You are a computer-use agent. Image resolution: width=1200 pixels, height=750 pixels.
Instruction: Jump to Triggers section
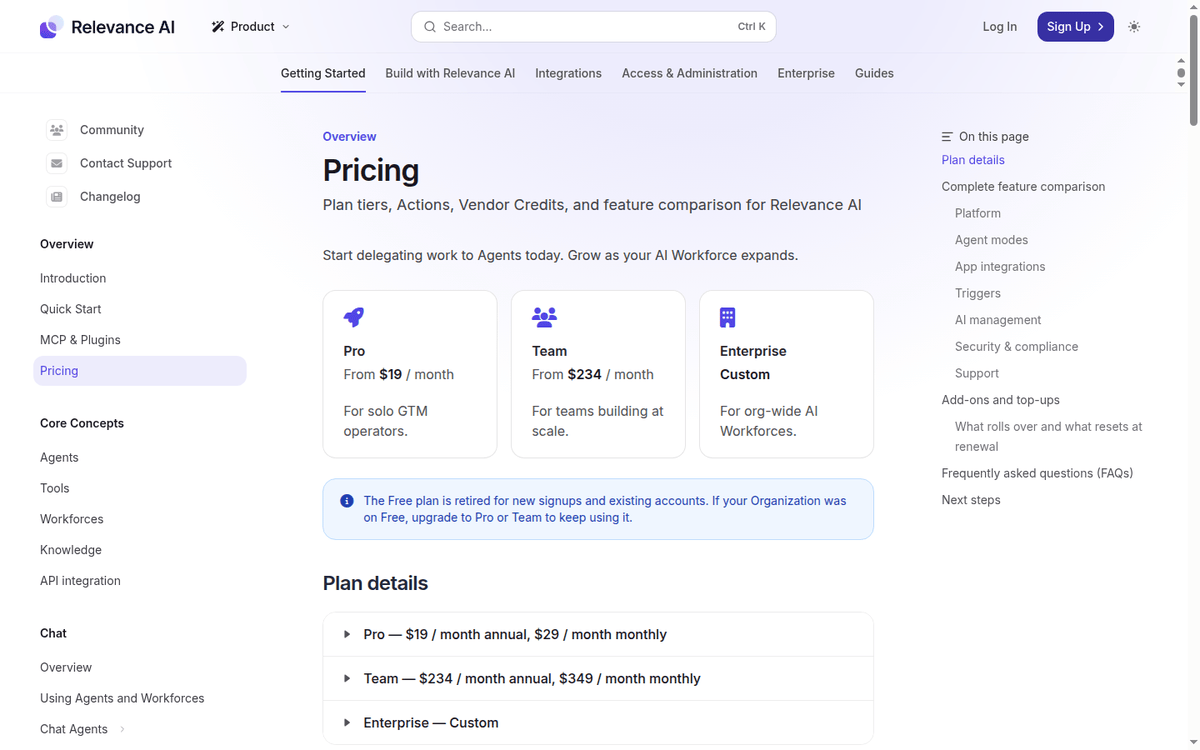978,293
